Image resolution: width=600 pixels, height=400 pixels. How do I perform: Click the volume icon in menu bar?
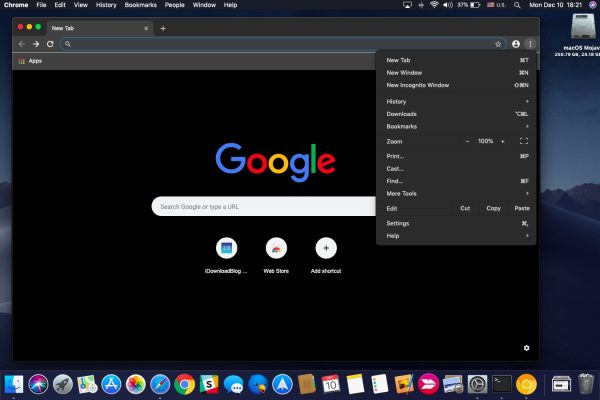(x=448, y=5)
